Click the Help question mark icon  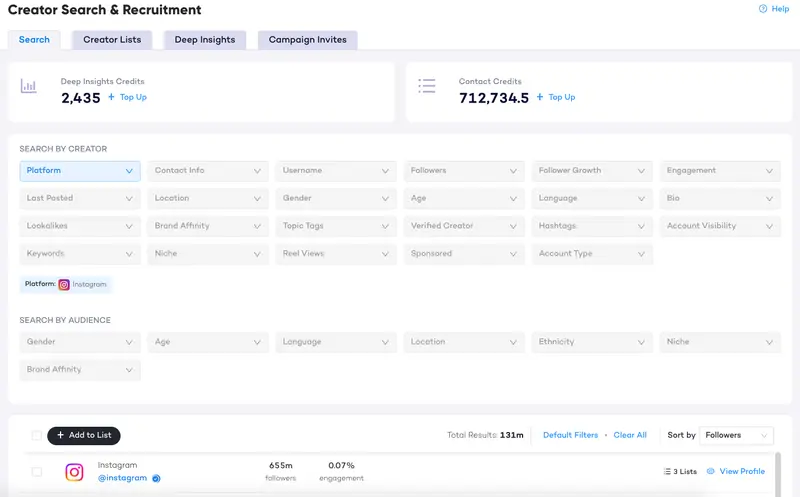(763, 9)
